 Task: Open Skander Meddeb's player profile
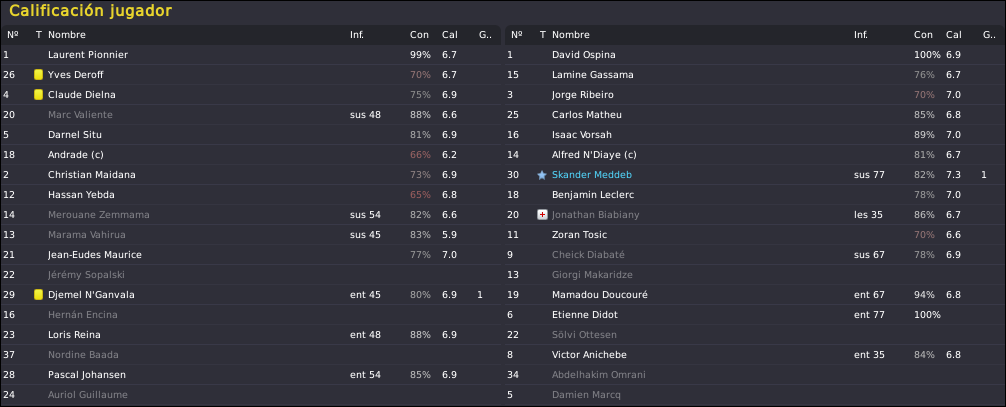point(592,175)
